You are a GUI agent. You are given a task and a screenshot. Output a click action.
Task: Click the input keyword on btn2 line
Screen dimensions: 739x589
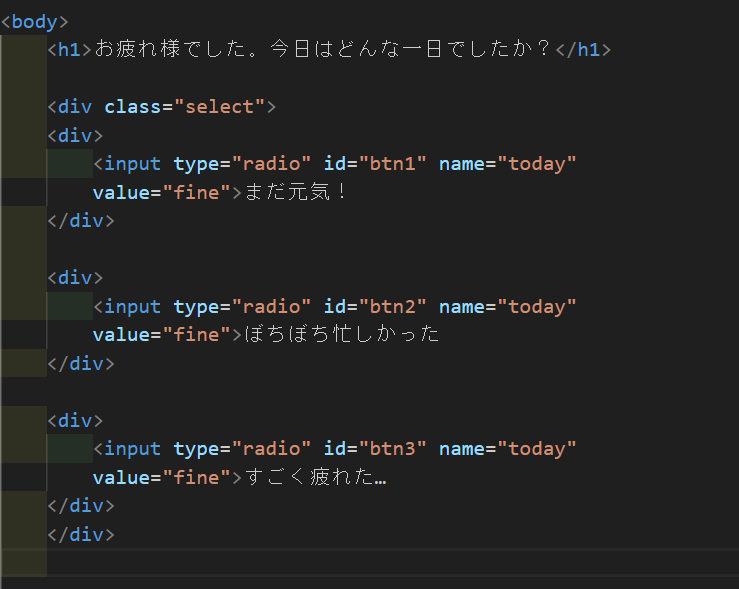(132, 307)
